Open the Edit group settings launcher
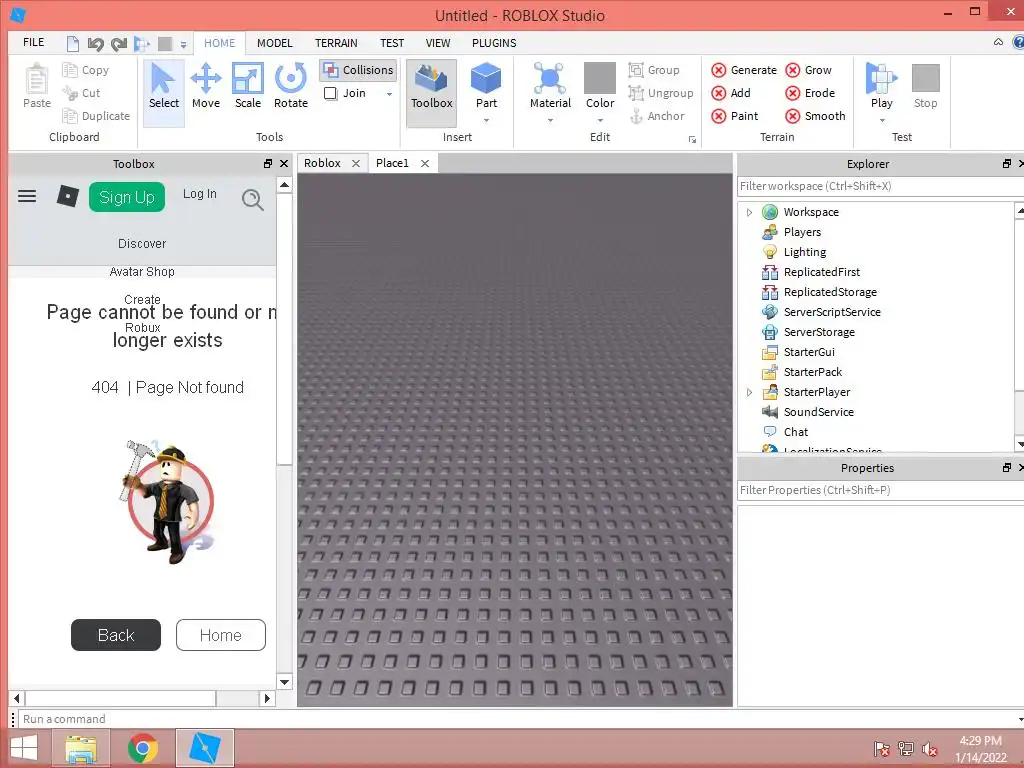 (x=692, y=139)
